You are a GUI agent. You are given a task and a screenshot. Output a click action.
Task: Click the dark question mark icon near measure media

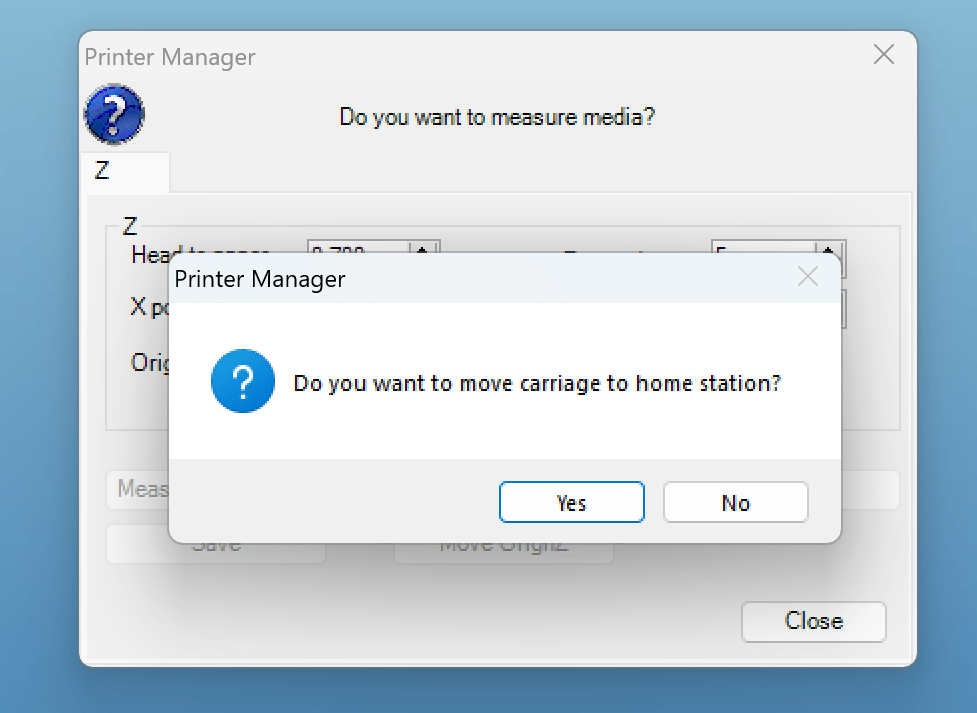114,114
